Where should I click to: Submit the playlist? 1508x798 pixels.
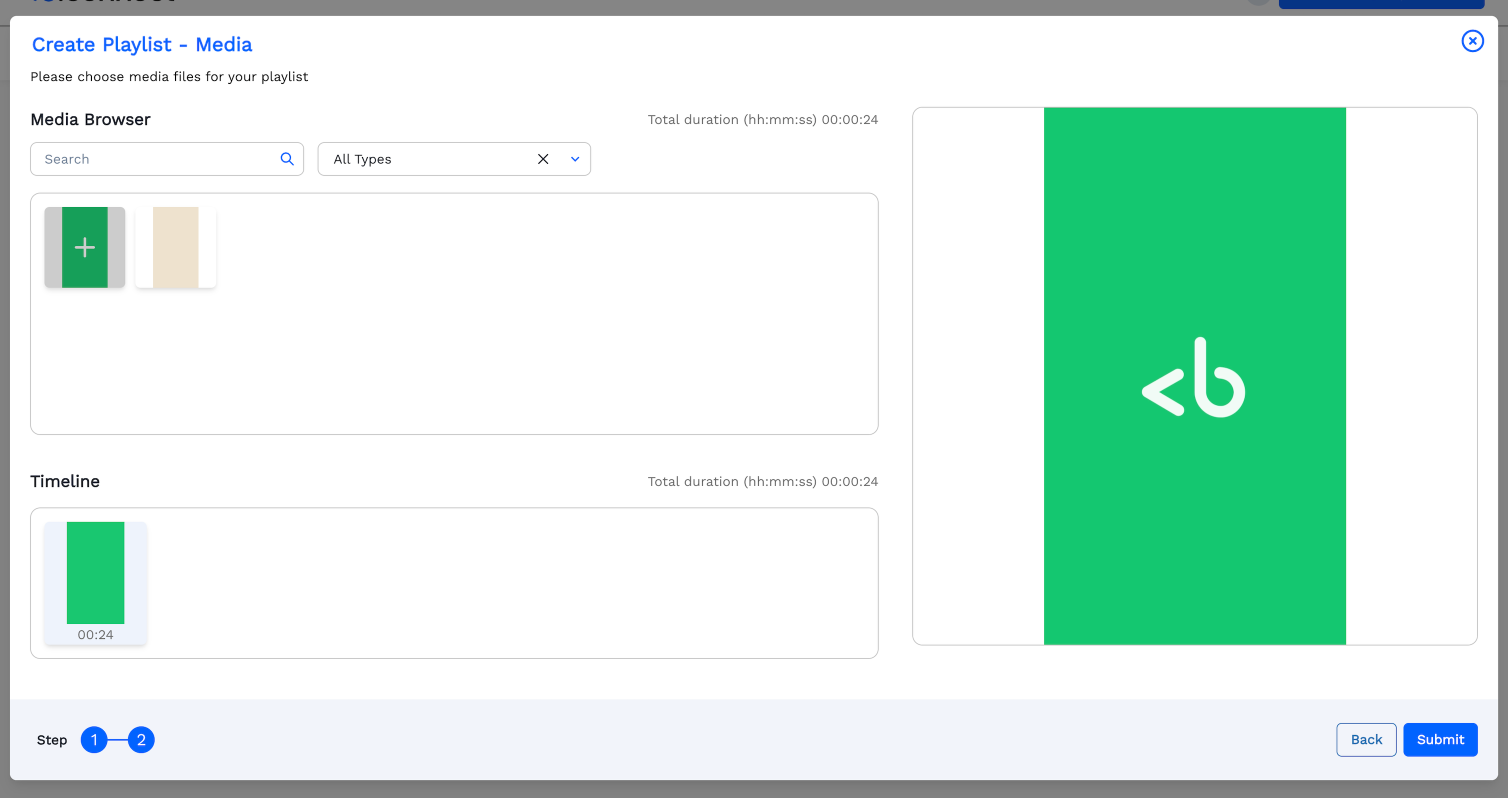tap(1440, 740)
